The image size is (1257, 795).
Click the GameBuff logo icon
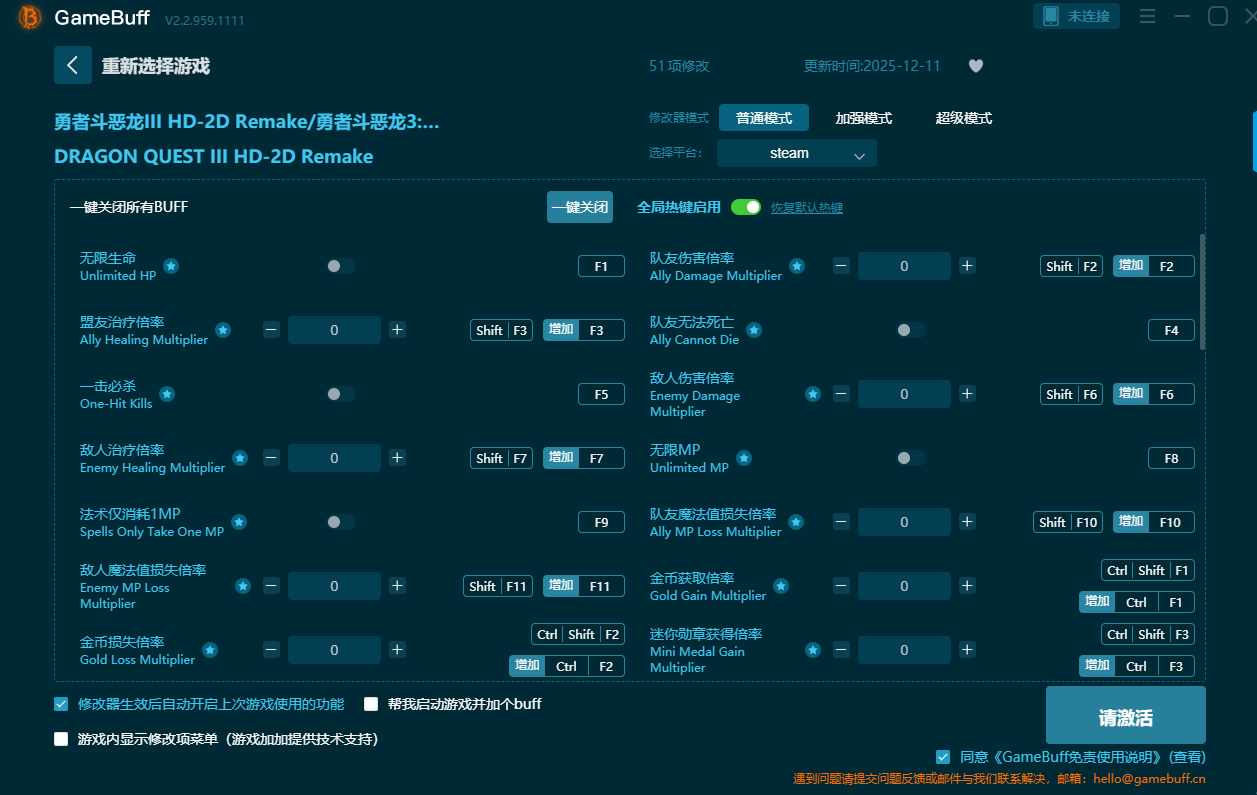(x=30, y=18)
